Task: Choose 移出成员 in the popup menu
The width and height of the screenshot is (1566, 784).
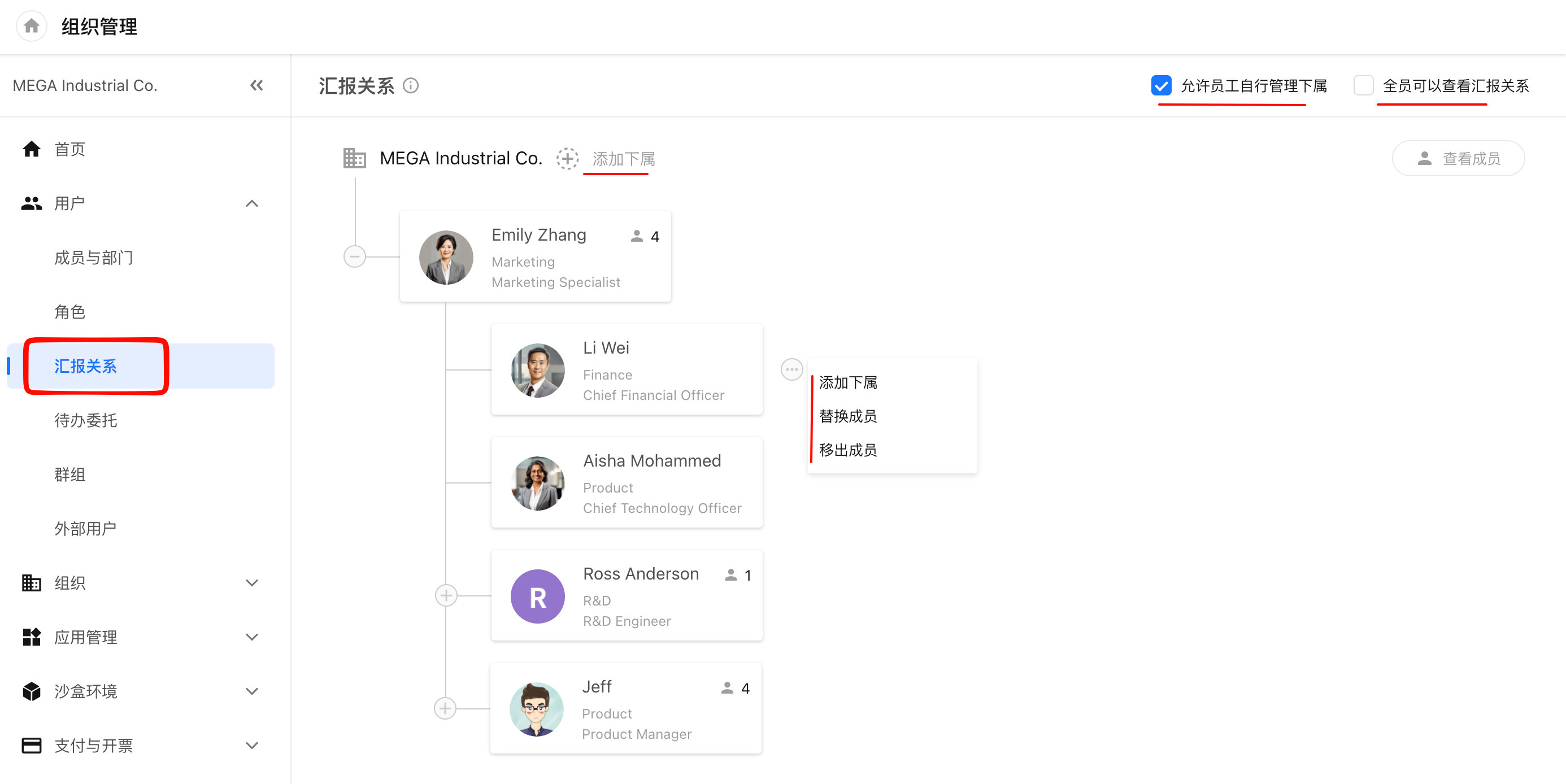Action: click(x=847, y=450)
